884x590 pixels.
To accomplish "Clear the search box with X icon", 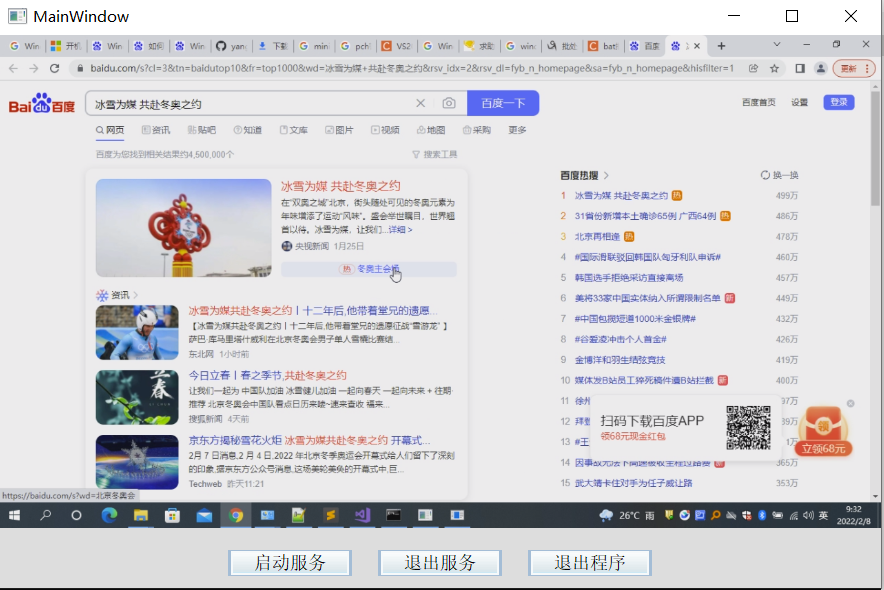I will (421, 103).
